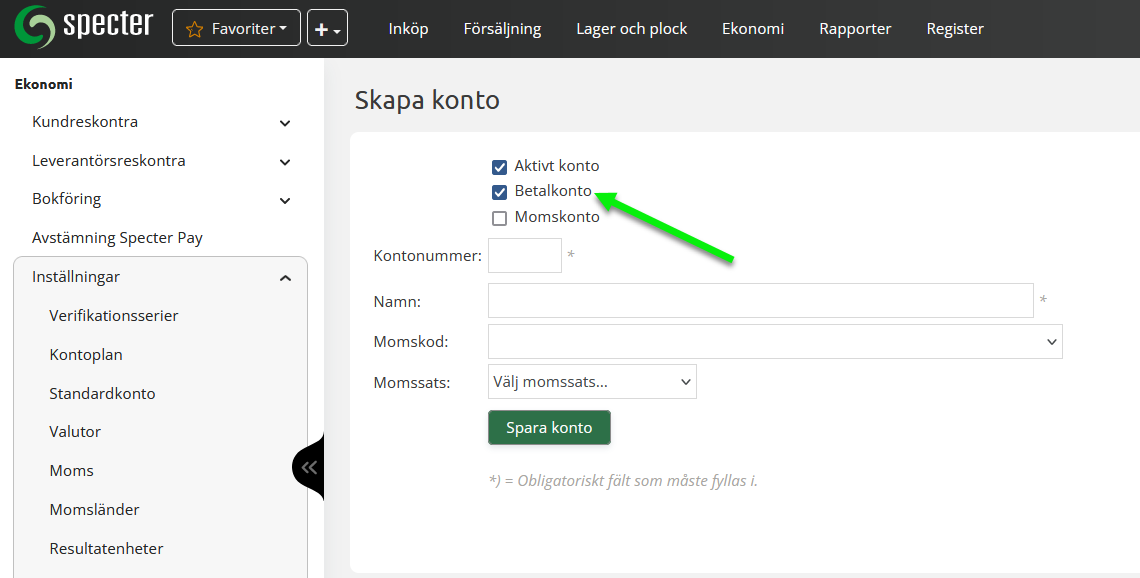Collapse the sidebar with double-arrow handle
The width and height of the screenshot is (1140, 578).
pos(309,467)
